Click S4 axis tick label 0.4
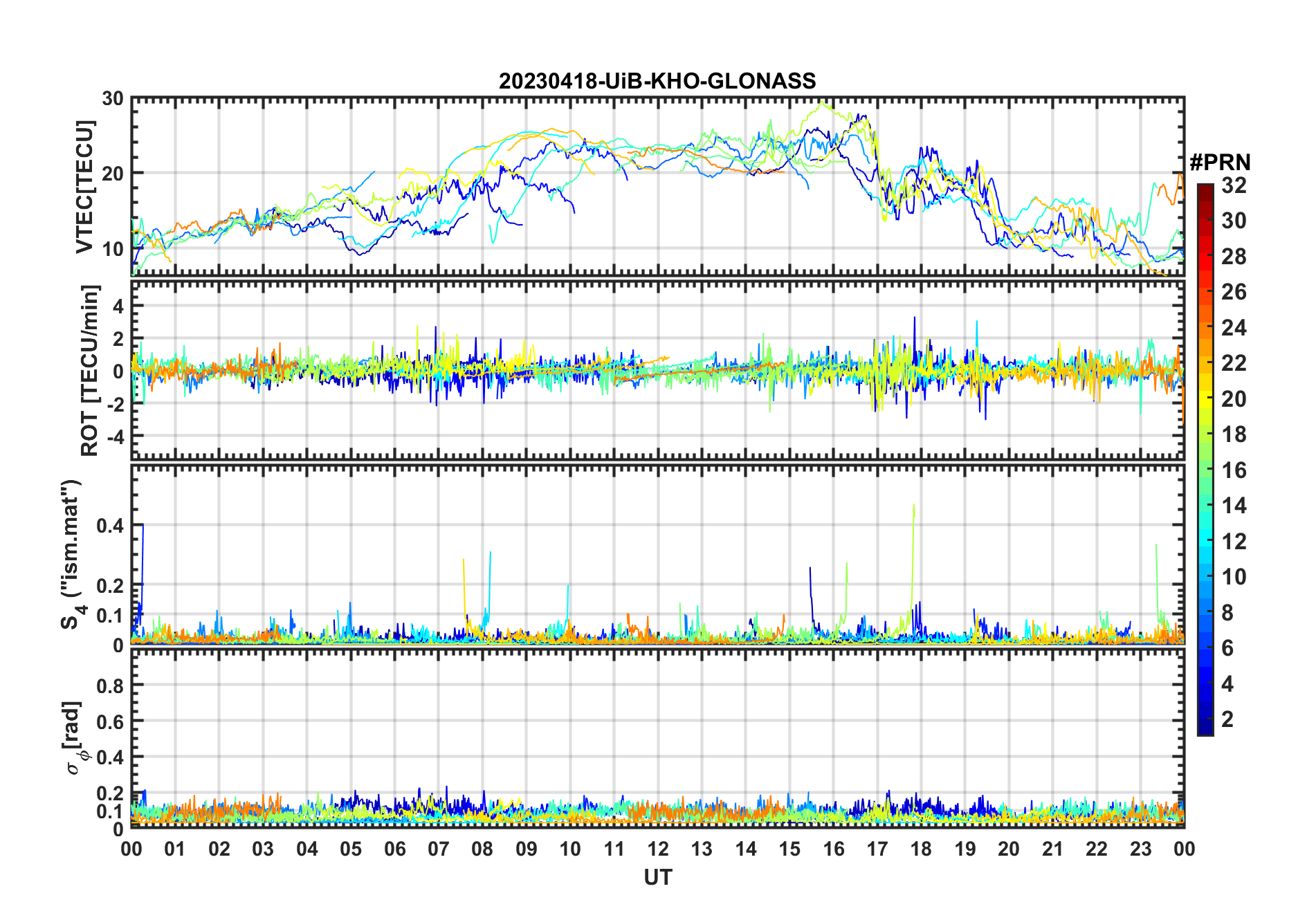Image resolution: width=1316 pixels, height=920 pixels. (110, 526)
